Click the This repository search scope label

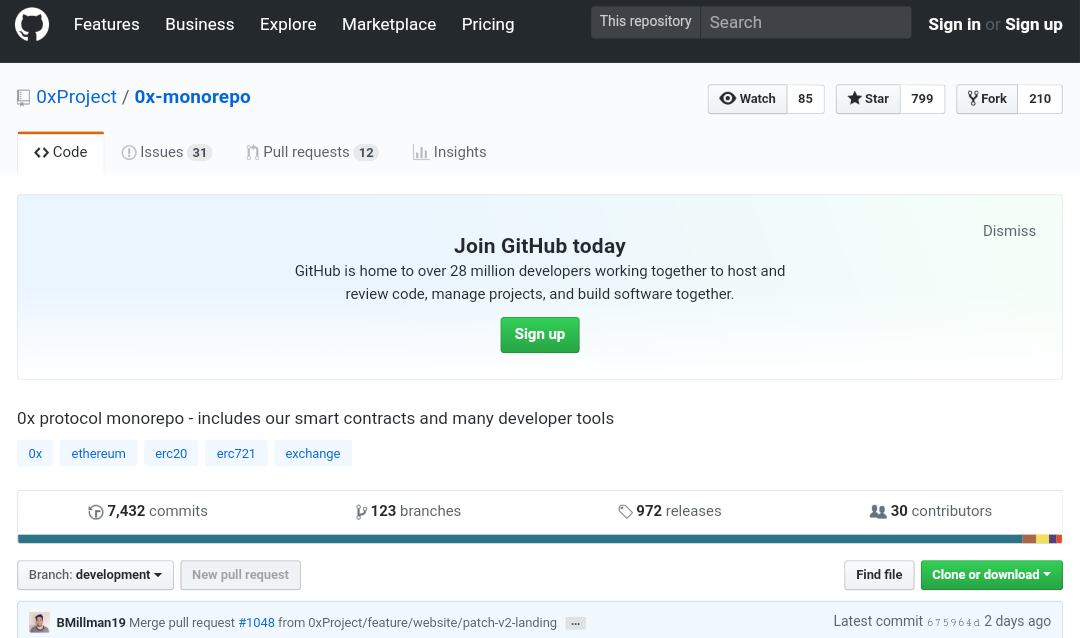[645, 23]
